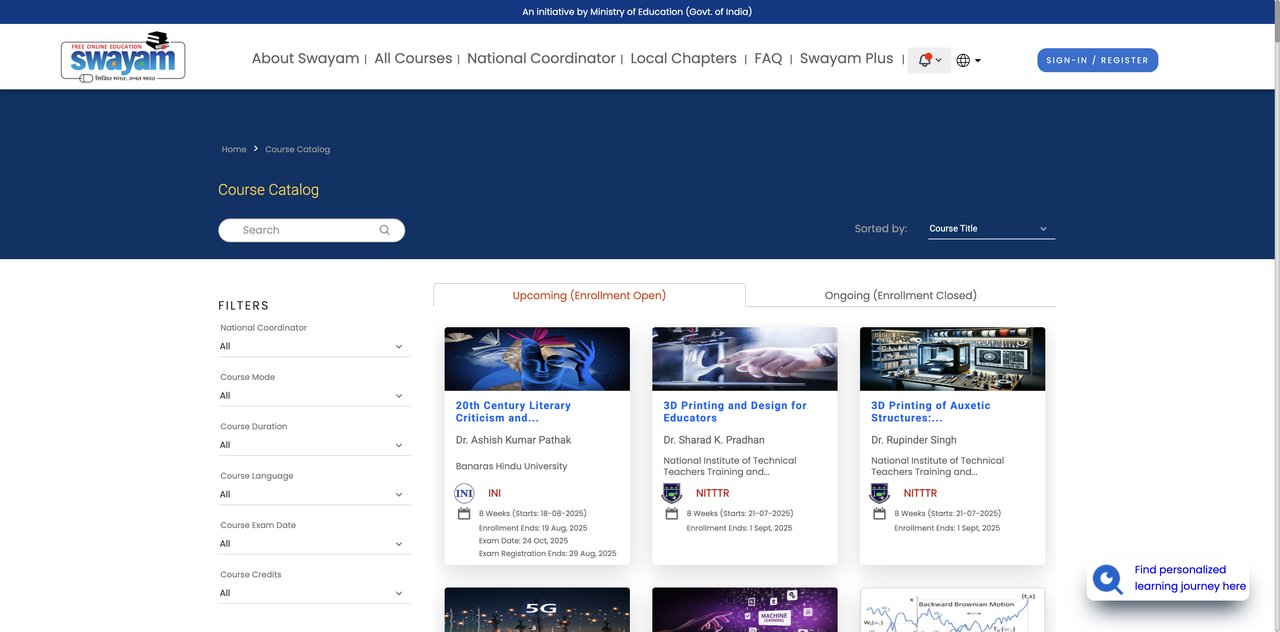Image resolution: width=1280 pixels, height=632 pixels.
Task: Open the Sorted by Course Title dropdown
Action: [x=991, y=229]
